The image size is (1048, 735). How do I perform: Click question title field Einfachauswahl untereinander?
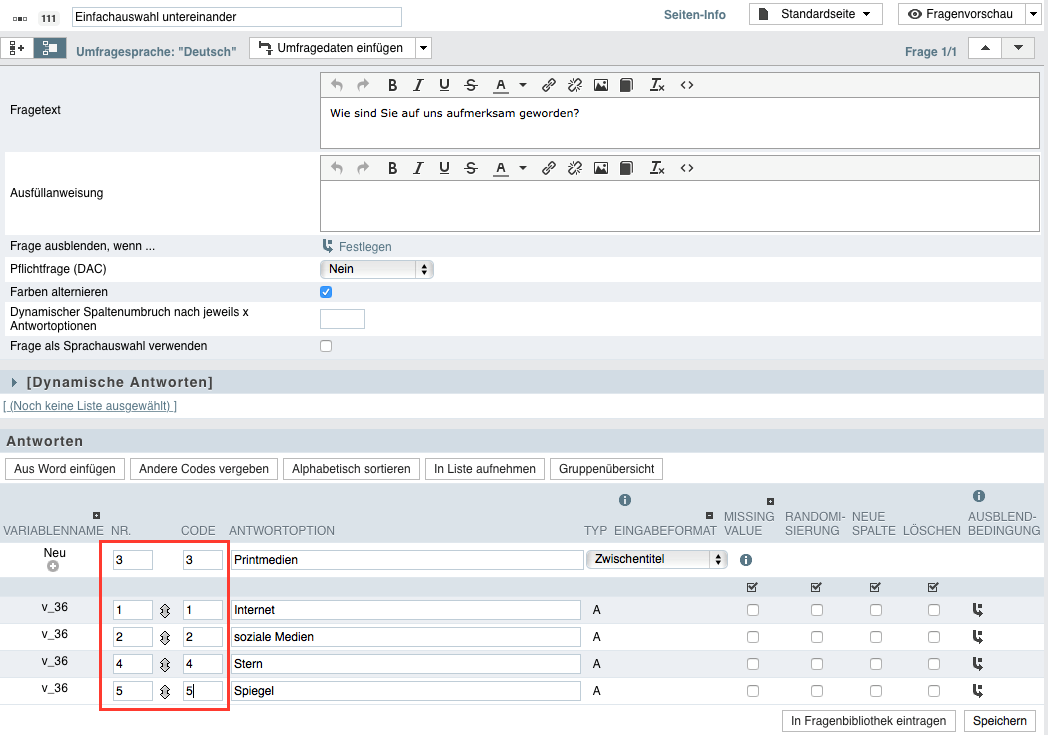click(x=237, y=17)
